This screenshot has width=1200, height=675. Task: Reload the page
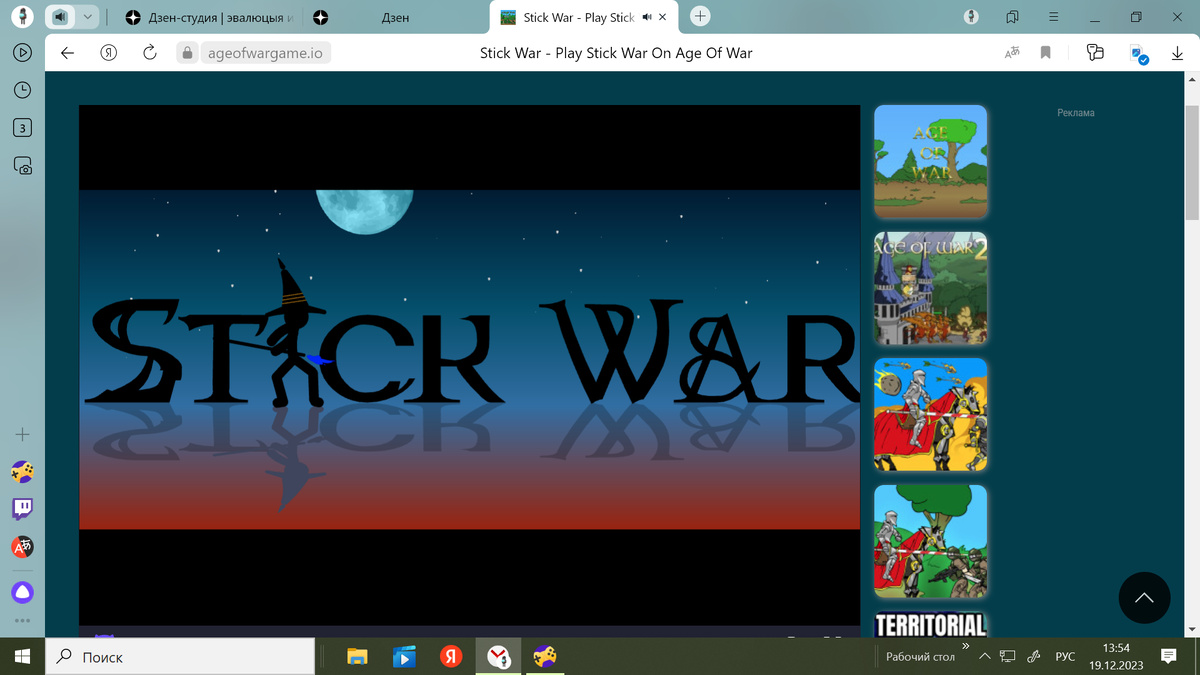tap(150, 53)
